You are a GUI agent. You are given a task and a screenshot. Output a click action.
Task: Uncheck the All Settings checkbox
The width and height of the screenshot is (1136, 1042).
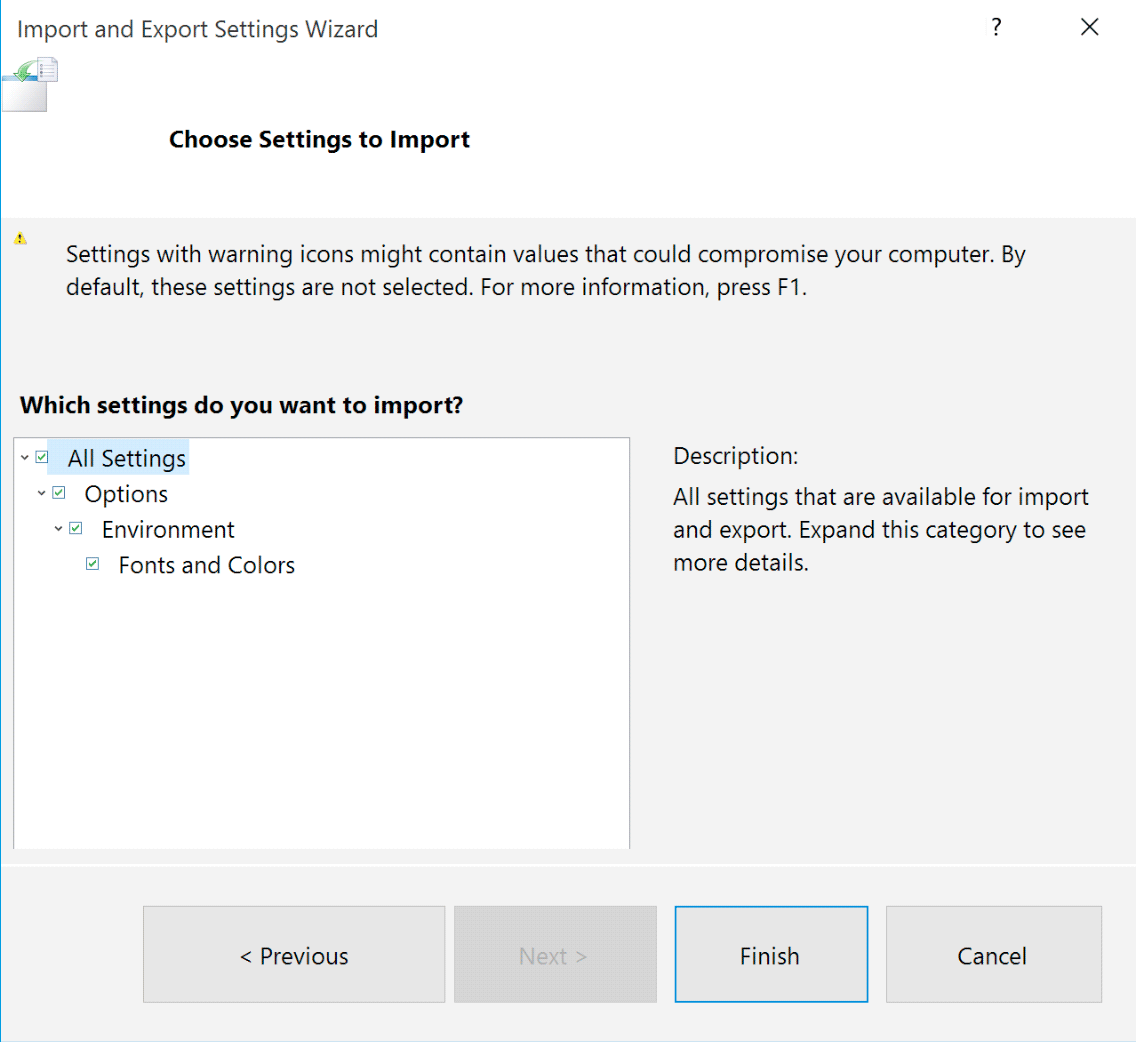pos(42,457)
